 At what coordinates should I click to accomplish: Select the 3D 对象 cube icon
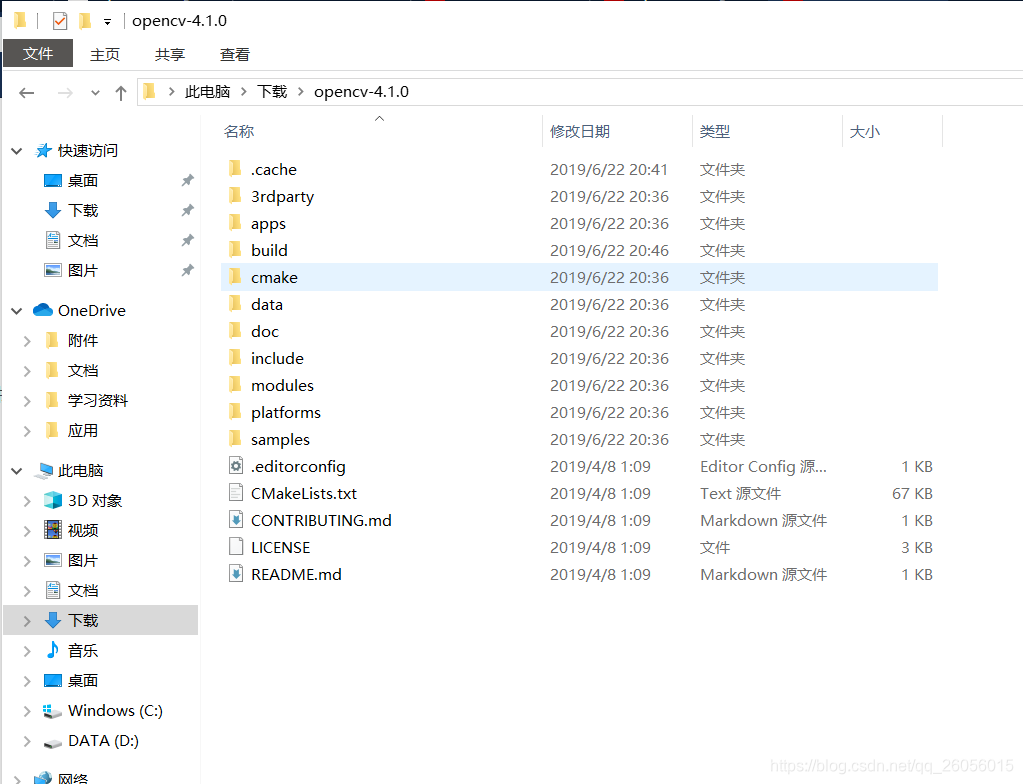(53, 500)
